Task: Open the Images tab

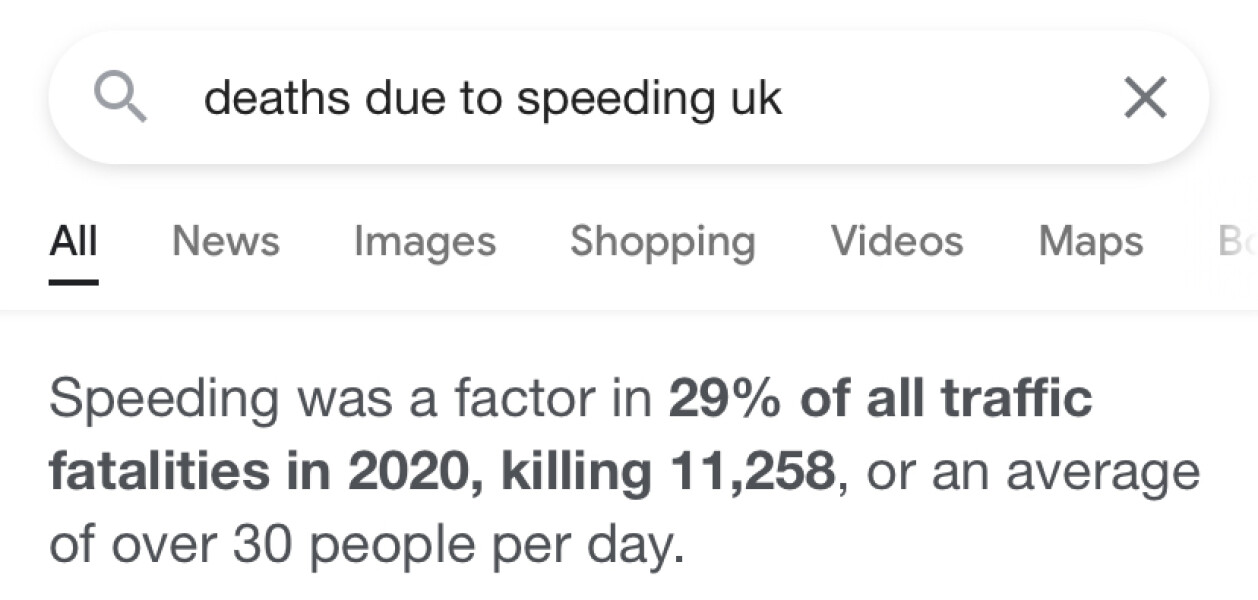Action: click(424, 241)
